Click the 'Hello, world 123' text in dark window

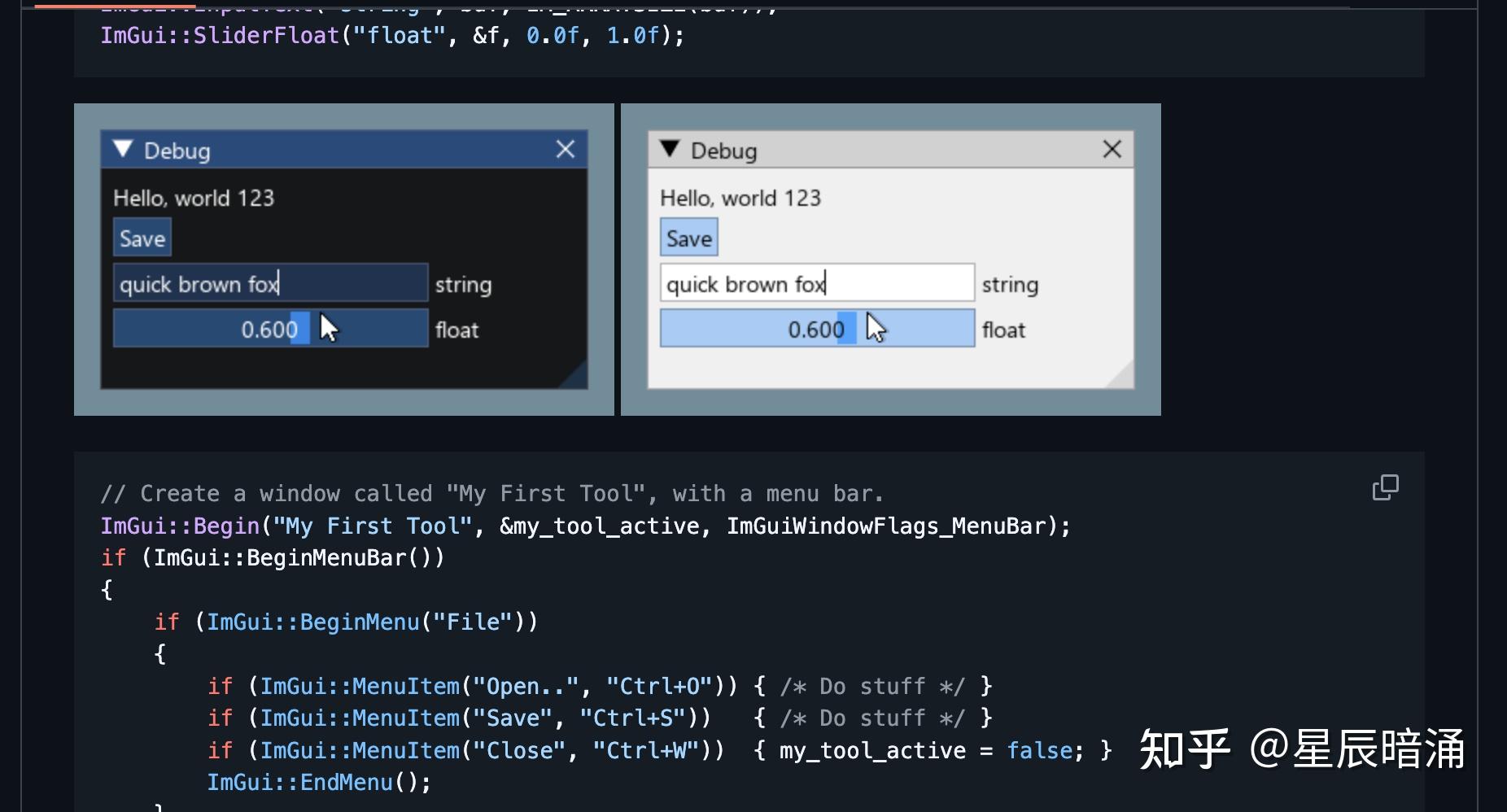194,197
